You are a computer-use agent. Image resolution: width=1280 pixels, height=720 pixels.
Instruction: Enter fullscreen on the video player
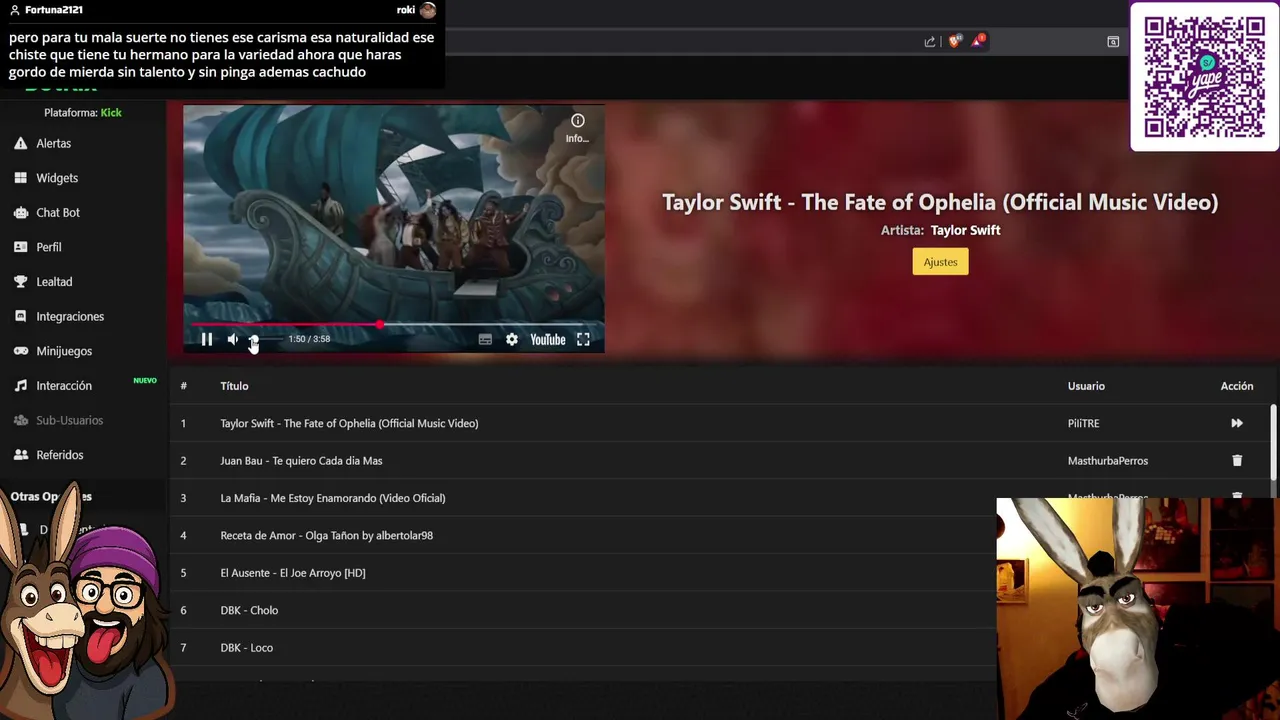pos(583,340)
